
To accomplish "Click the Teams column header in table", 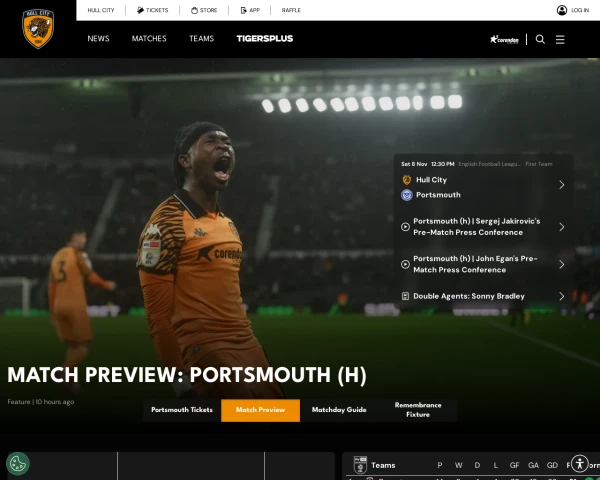I will tap(383, 465).
